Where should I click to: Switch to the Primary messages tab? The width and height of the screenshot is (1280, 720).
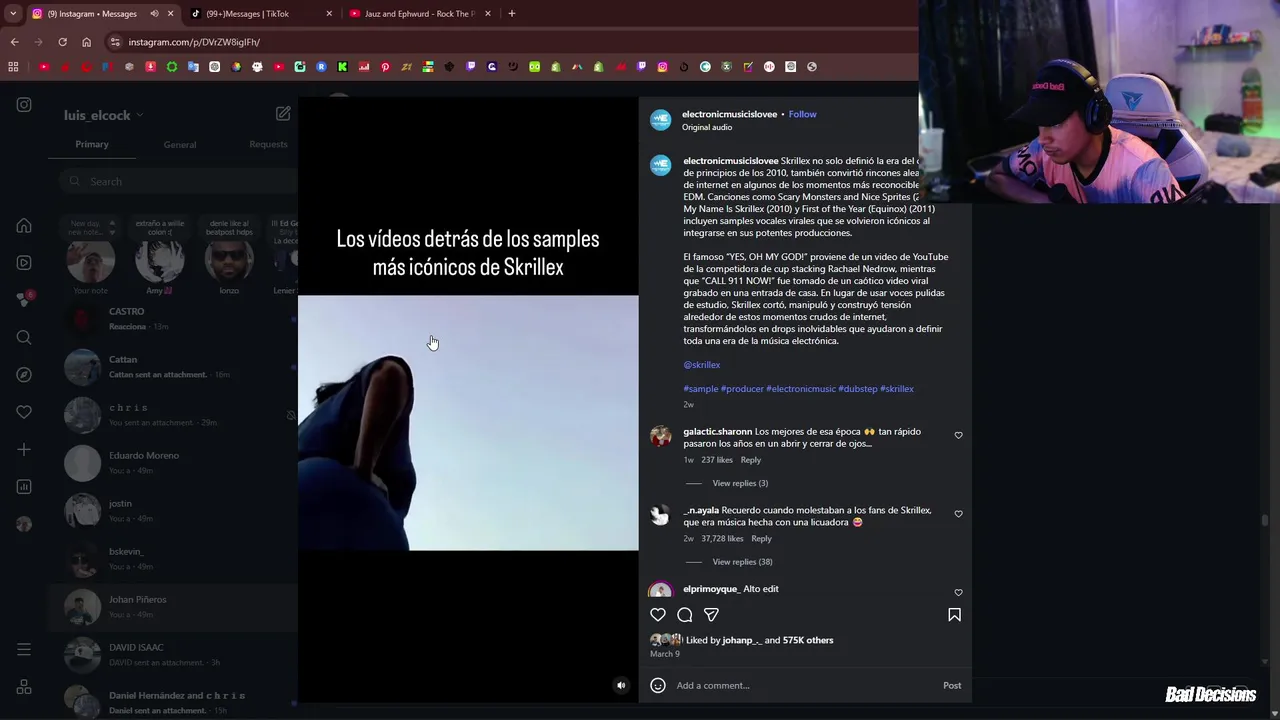pyautogui.click(x=92, y=144)
